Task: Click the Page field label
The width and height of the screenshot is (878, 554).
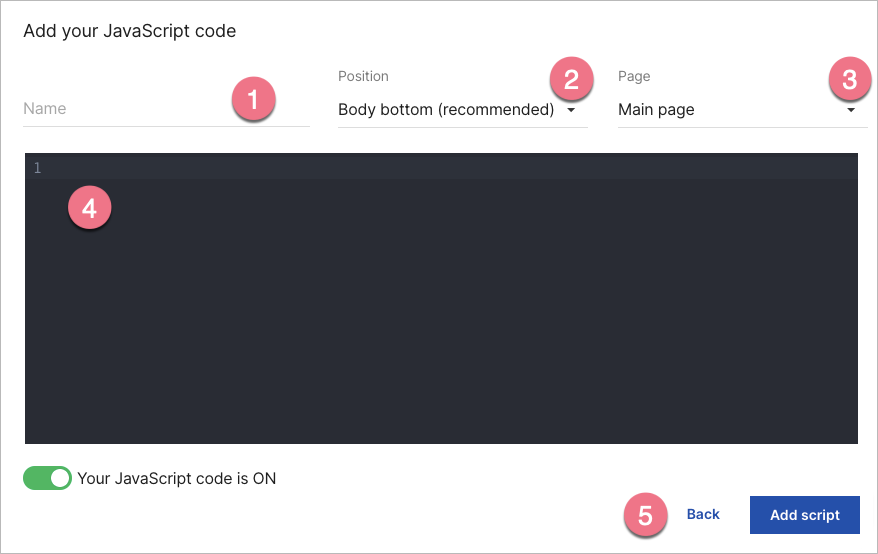Action: (634, 76)
